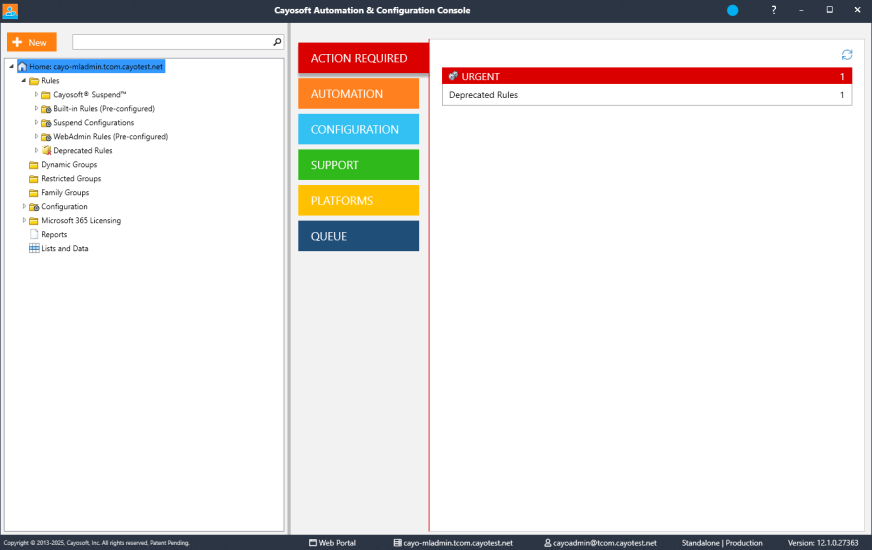The width and height of the screenshot is (872, 550).
Task: Select Family Groups label in tree
Action: tap(65, 192)
